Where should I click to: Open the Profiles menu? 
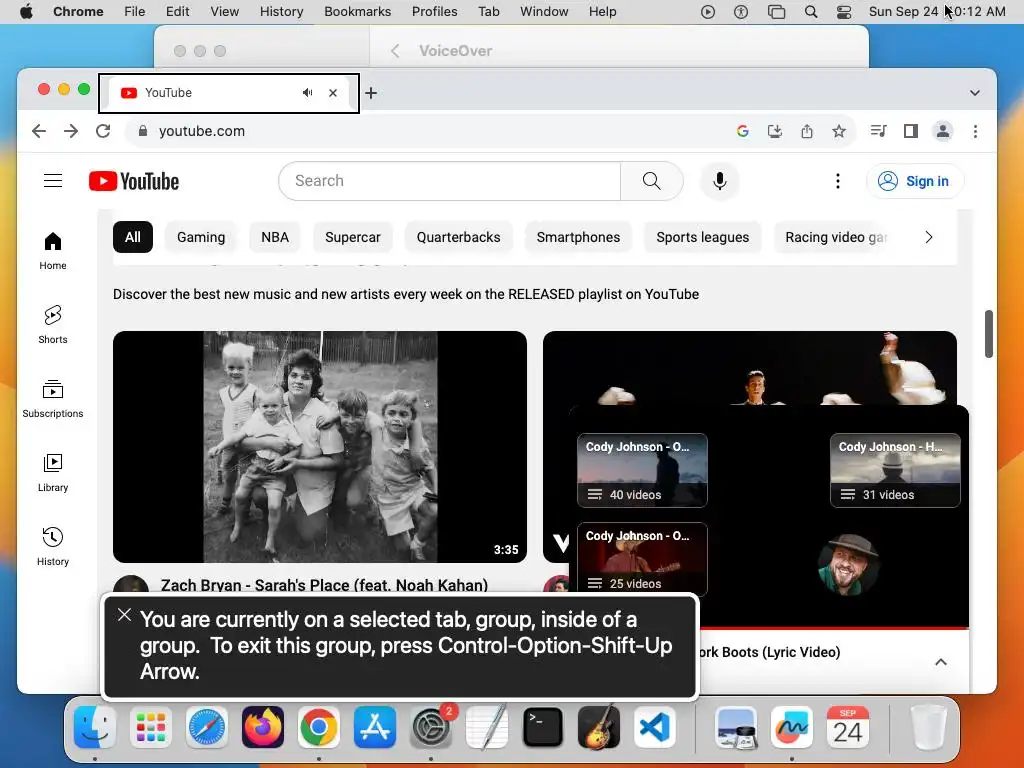pos(434,12)
